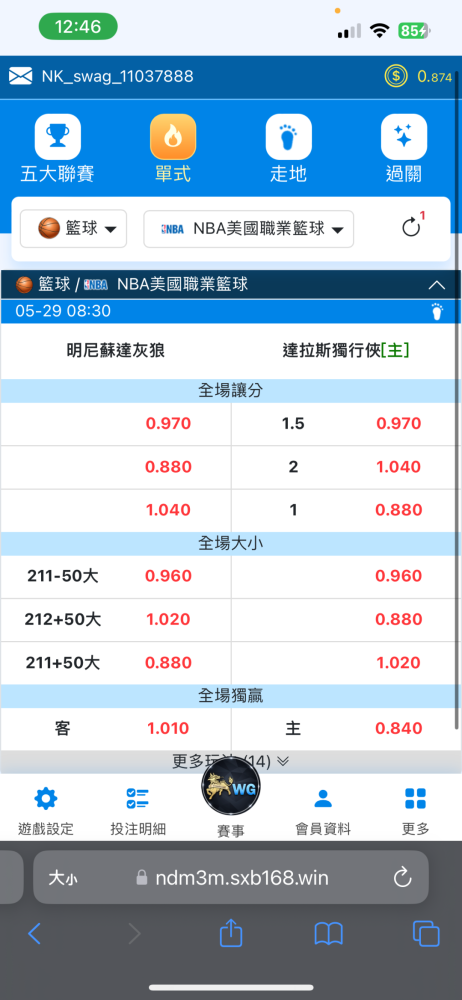This screenshot has height=1000, width=462.
Task: Bet away handicap 2 at 0.880
Action: (168, 467)
